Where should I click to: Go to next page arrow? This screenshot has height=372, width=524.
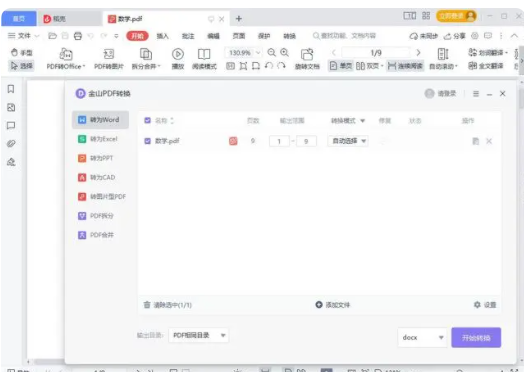click(x=418, y=53)
